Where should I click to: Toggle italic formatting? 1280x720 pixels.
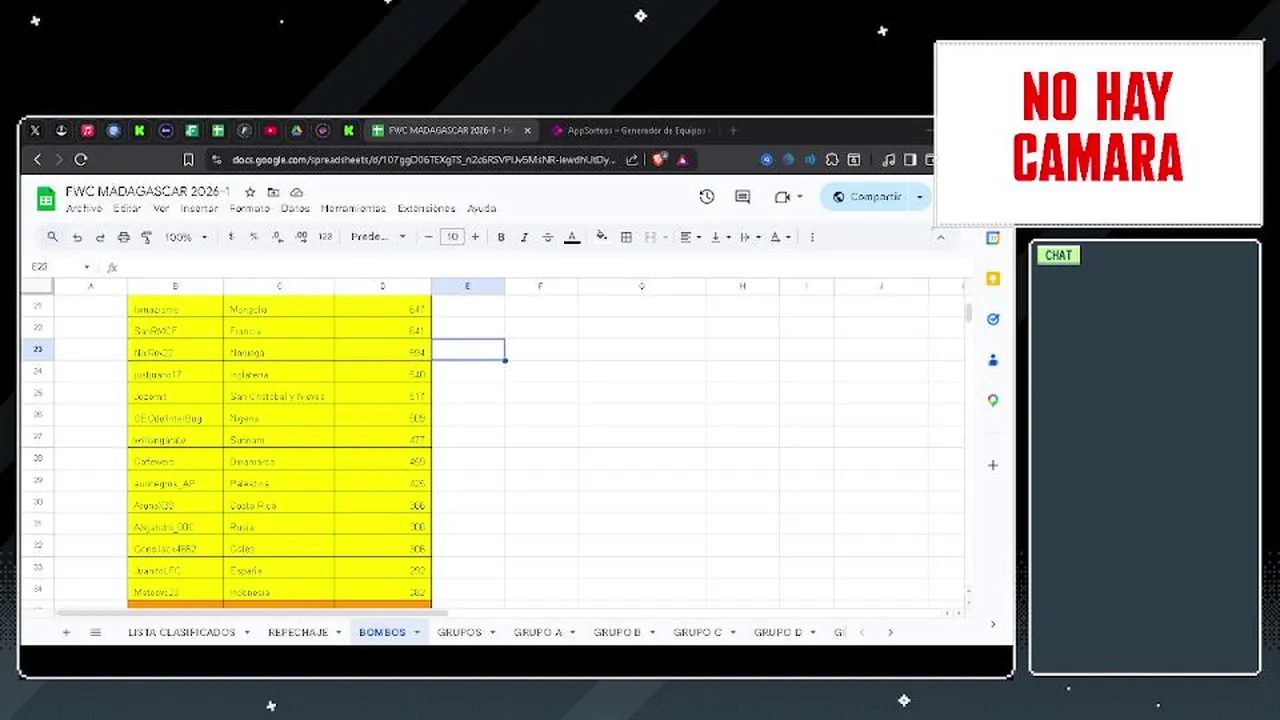[x=524, y=237]
